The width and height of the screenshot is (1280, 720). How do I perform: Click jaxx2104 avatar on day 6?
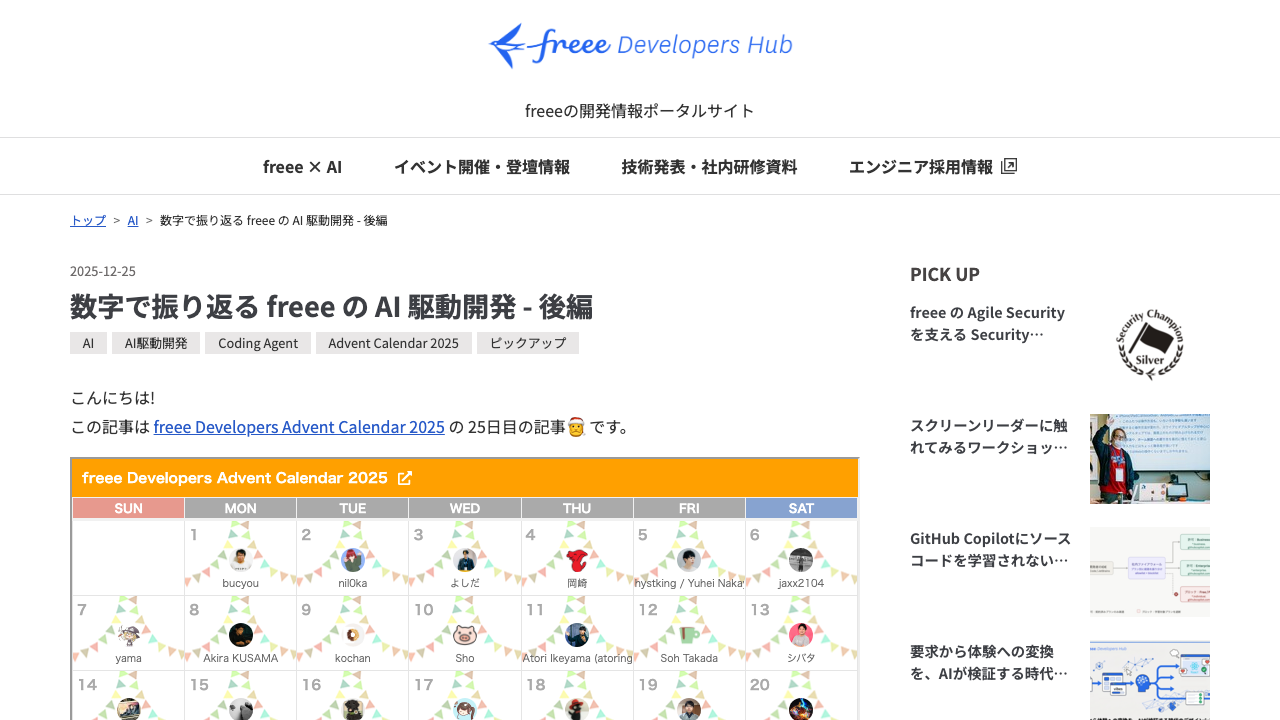pos(800,560)
